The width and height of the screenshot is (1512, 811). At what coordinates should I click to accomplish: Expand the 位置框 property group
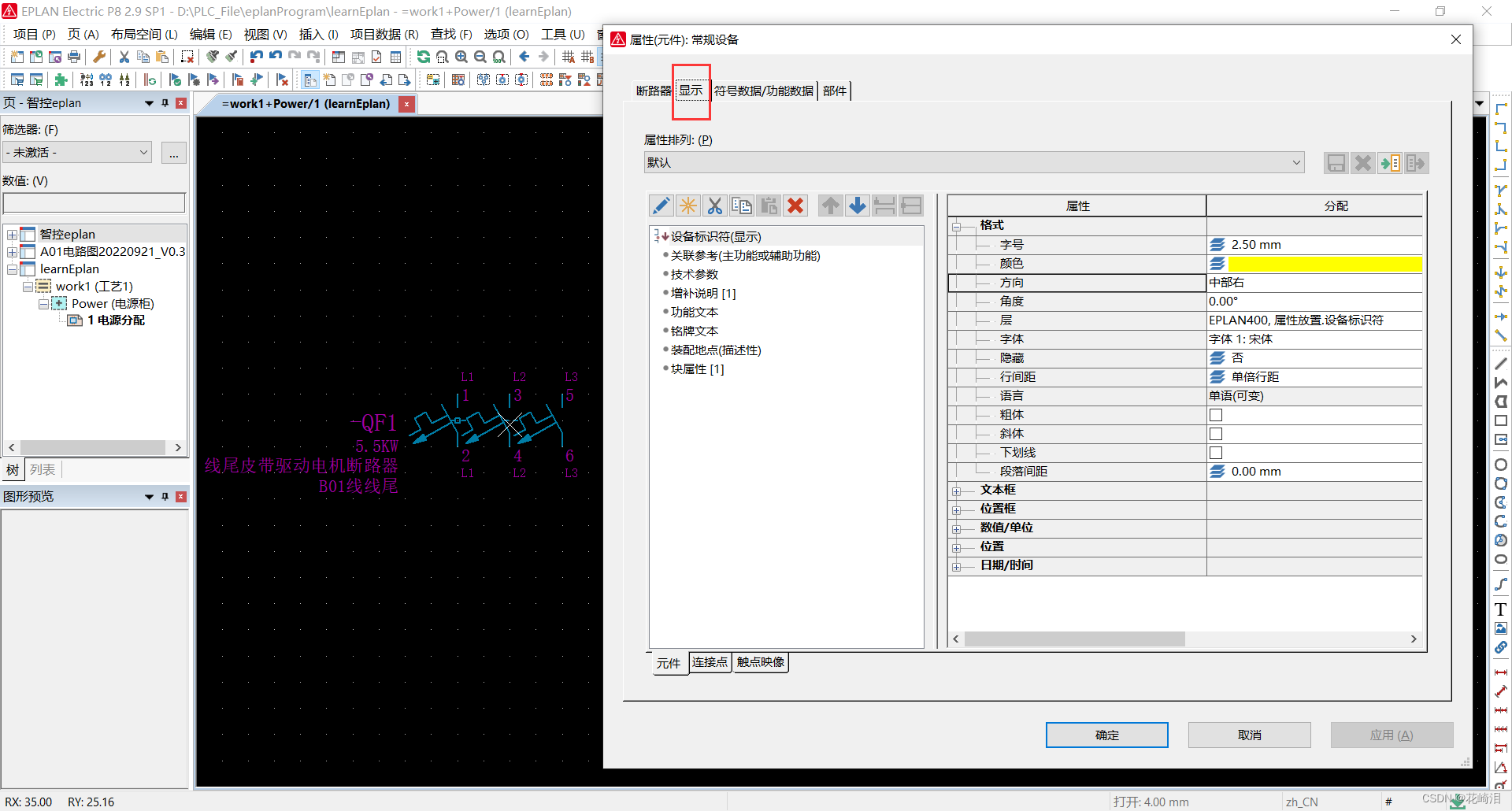point(957,509)
